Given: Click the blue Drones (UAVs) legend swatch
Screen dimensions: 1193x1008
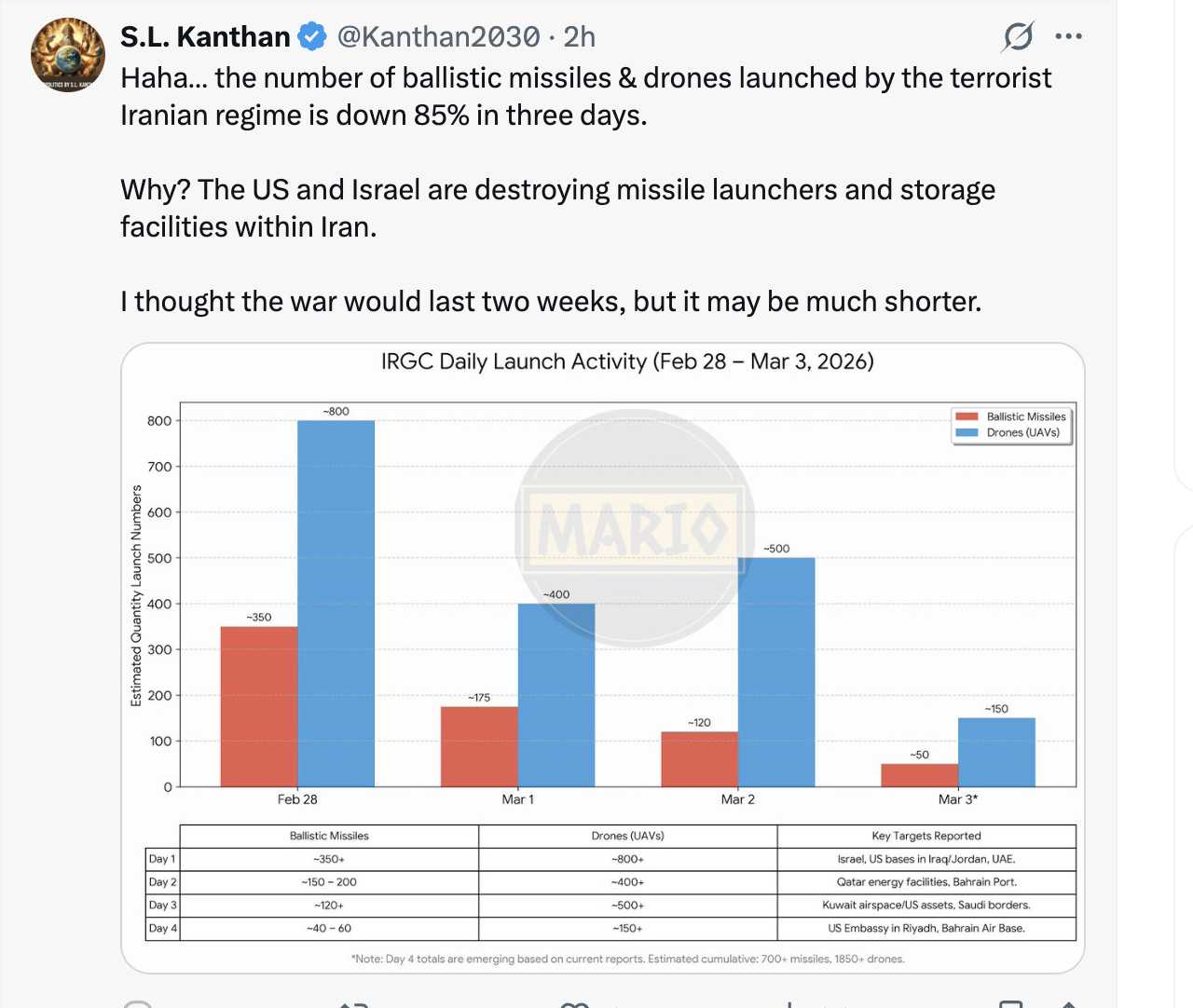Looking at the screenshot, I should (x=967, y=432).
